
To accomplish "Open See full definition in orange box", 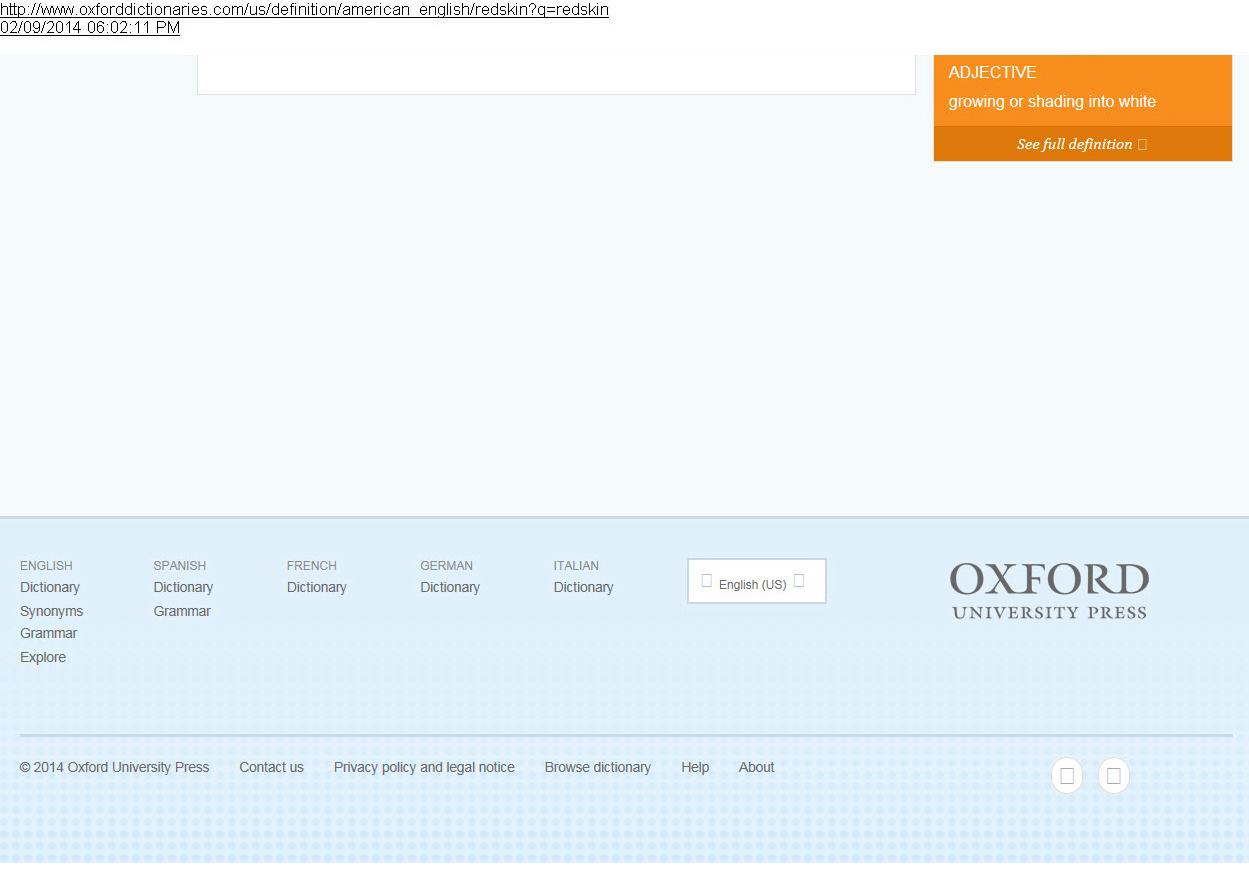I will click(1074, 144).
